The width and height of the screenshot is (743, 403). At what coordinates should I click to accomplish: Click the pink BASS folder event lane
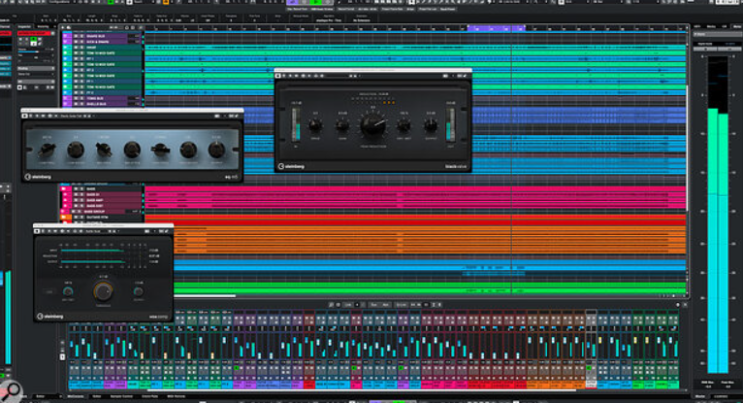tap(415, 189)
